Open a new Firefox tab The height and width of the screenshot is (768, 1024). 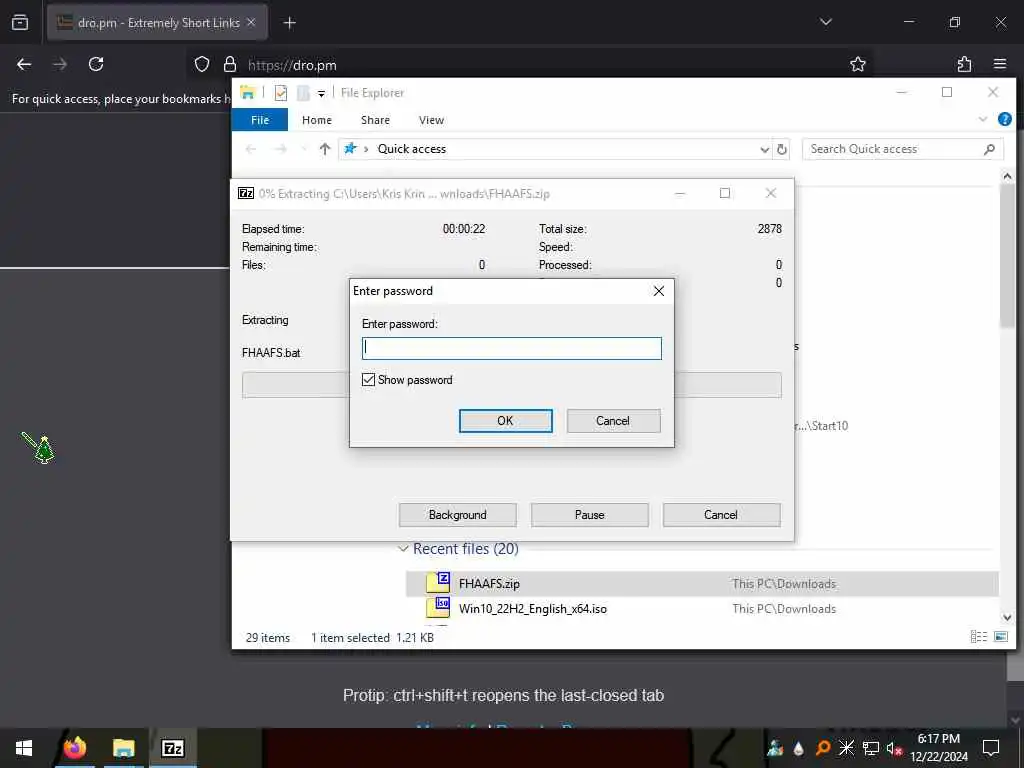289,23
